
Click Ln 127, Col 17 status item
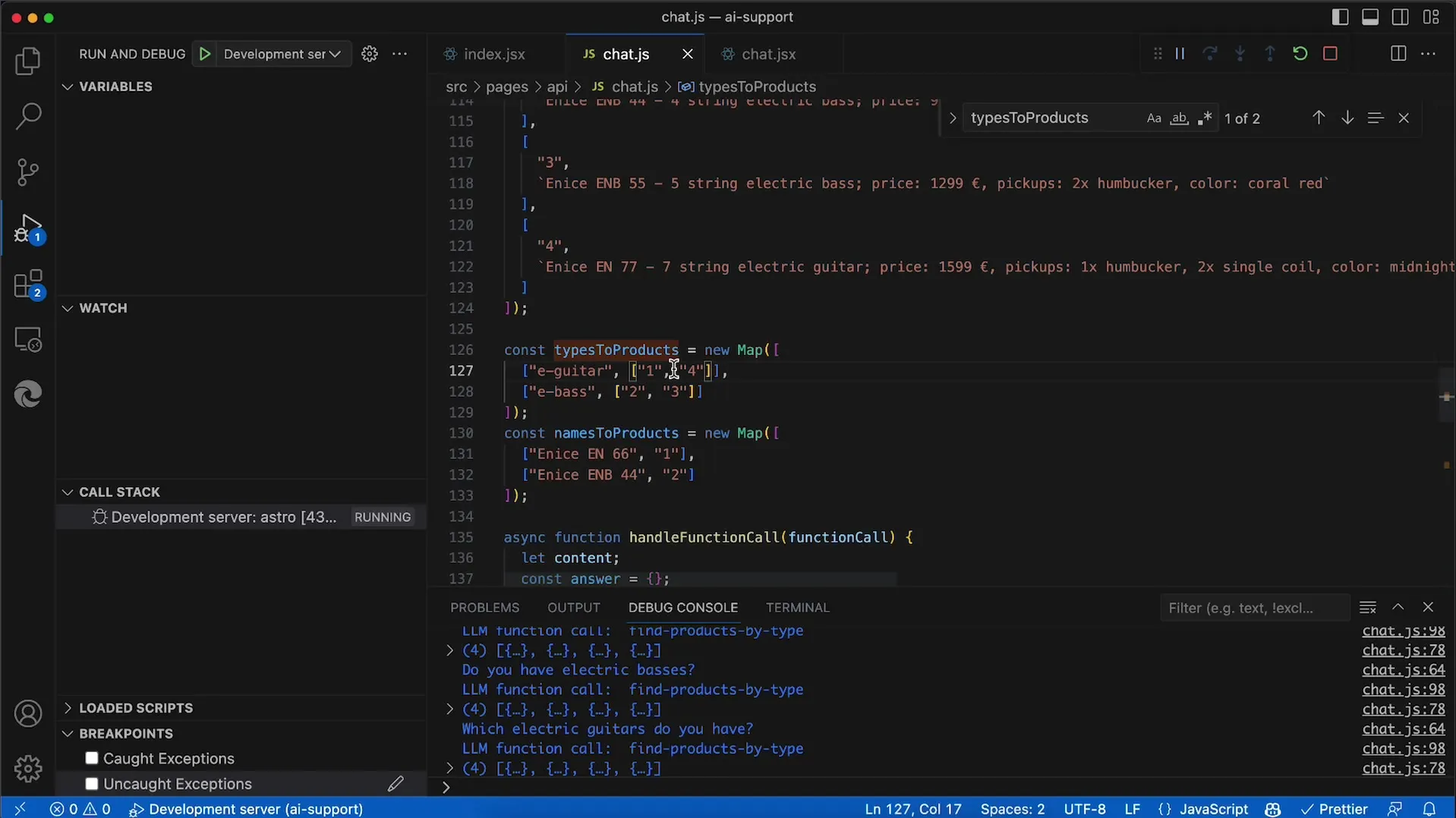[x=913, y=809]
